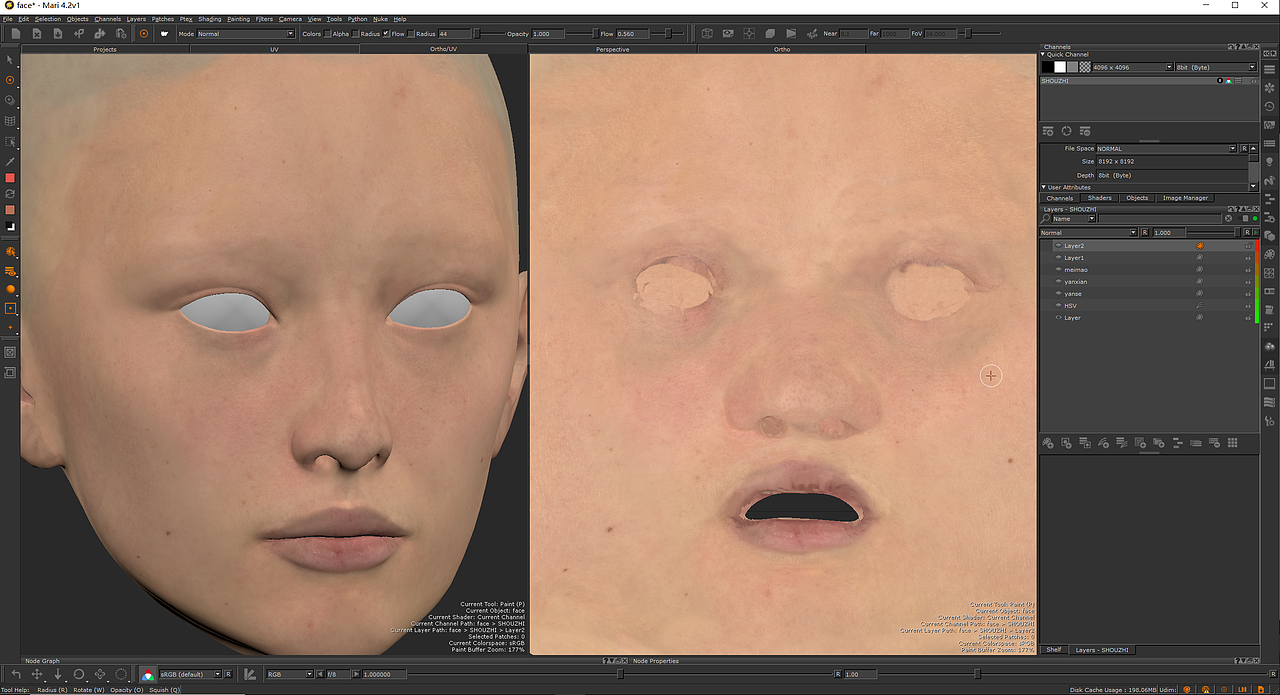Click the R button beside sRGB dropdown

[228, 674]
